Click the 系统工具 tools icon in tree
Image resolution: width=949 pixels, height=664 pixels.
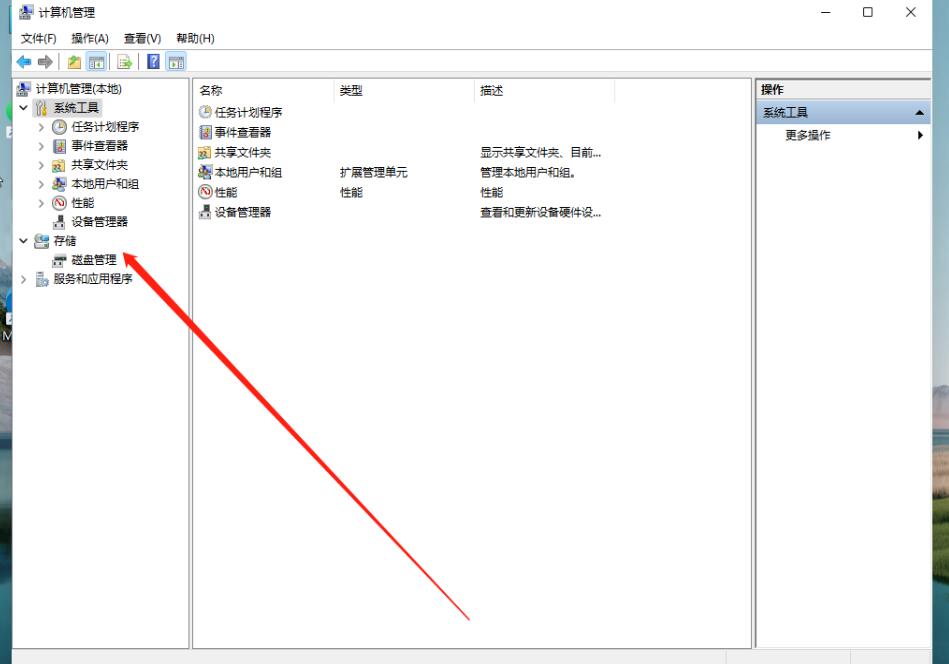point(41,108)
